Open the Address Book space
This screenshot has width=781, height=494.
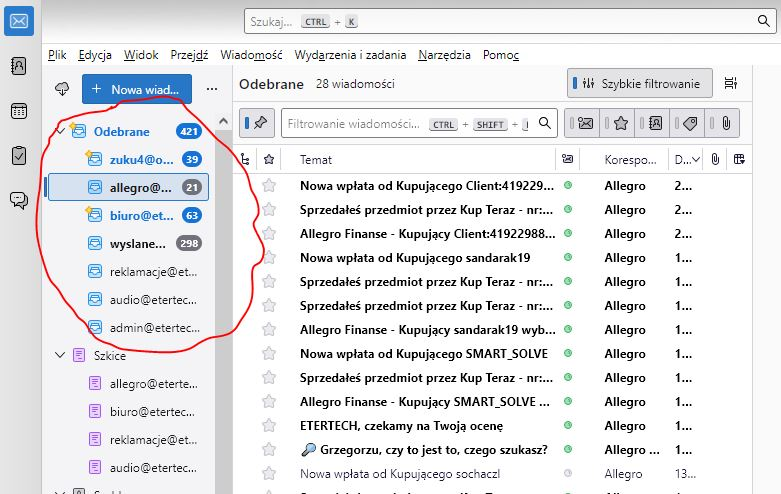pyautogui.click(x=19, y=66)
